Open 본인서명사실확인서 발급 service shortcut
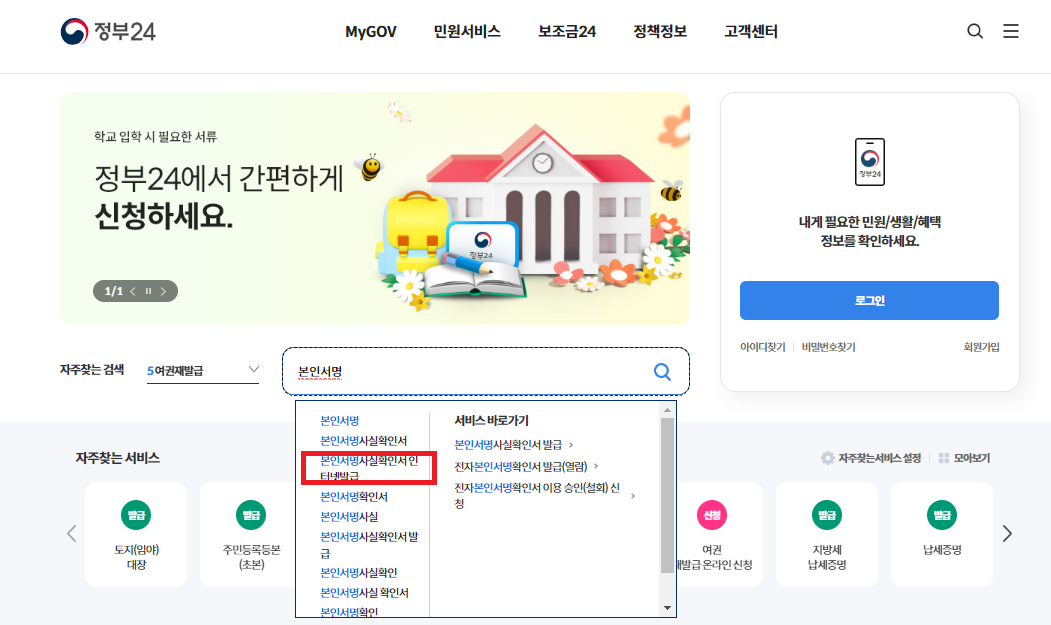 point(514,445)
